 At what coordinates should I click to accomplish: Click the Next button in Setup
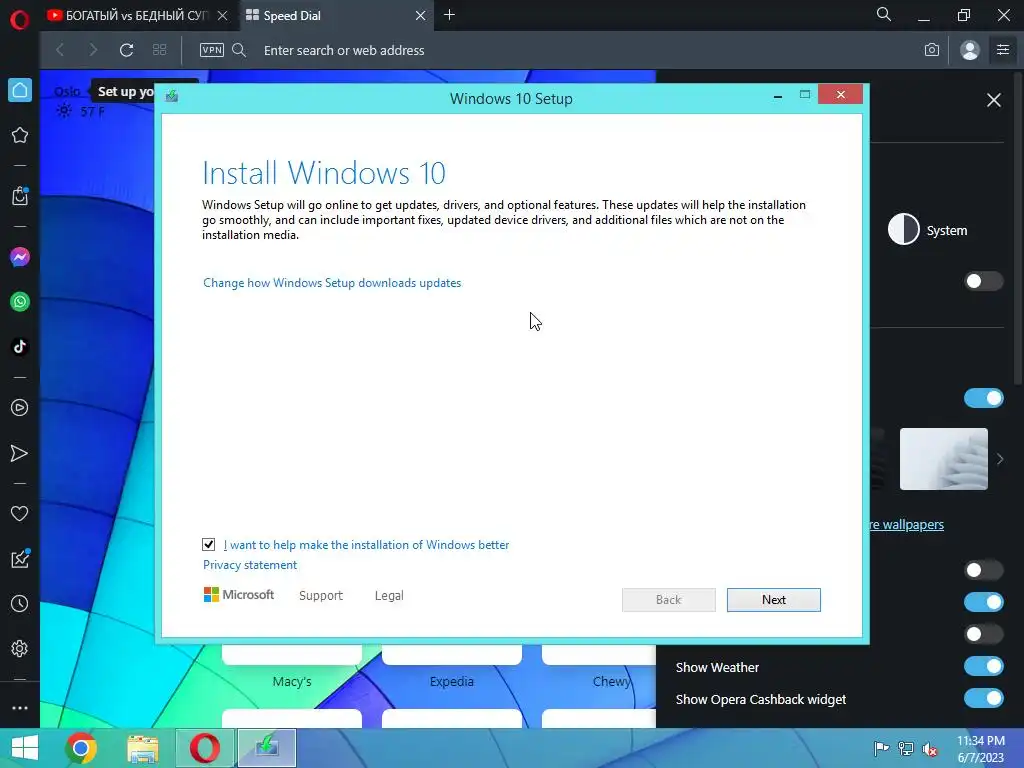click(x=774, y=600)
